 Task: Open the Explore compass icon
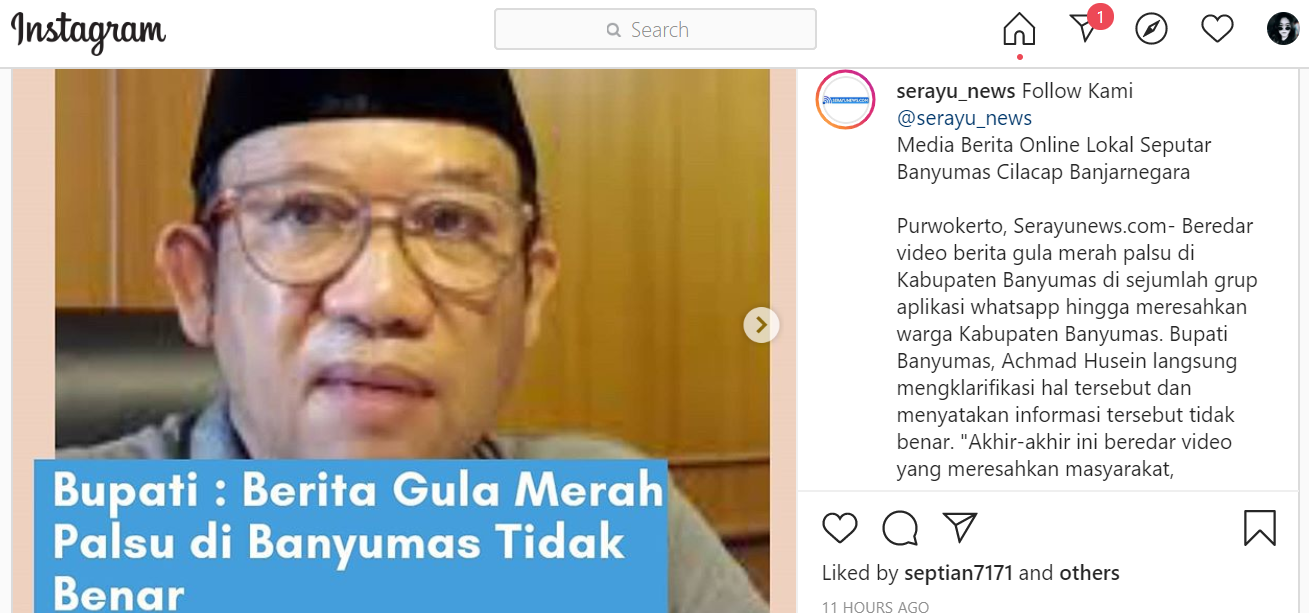click(x=1152, y=30)
